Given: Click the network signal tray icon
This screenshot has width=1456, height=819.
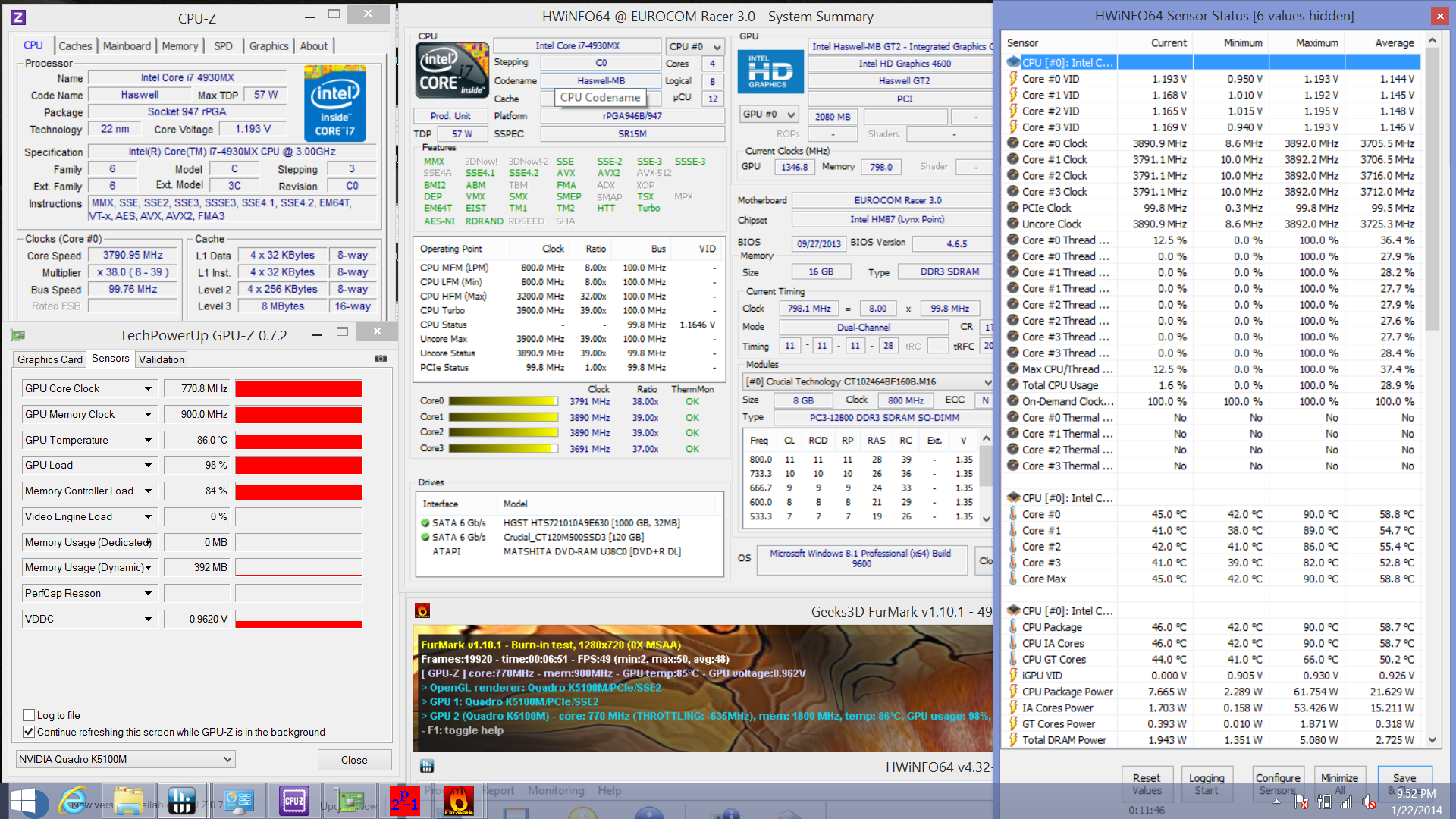Looking at the screenshot, I should click(1346, 802).
